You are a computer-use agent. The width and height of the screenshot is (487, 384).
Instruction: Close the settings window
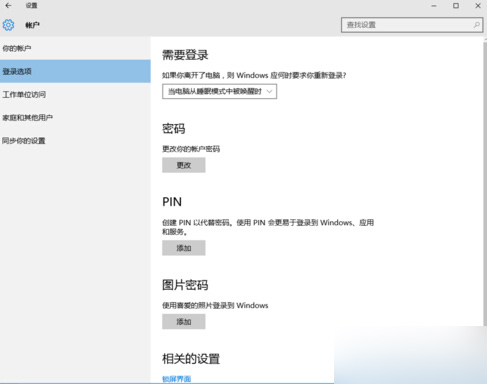pos(478,6)
